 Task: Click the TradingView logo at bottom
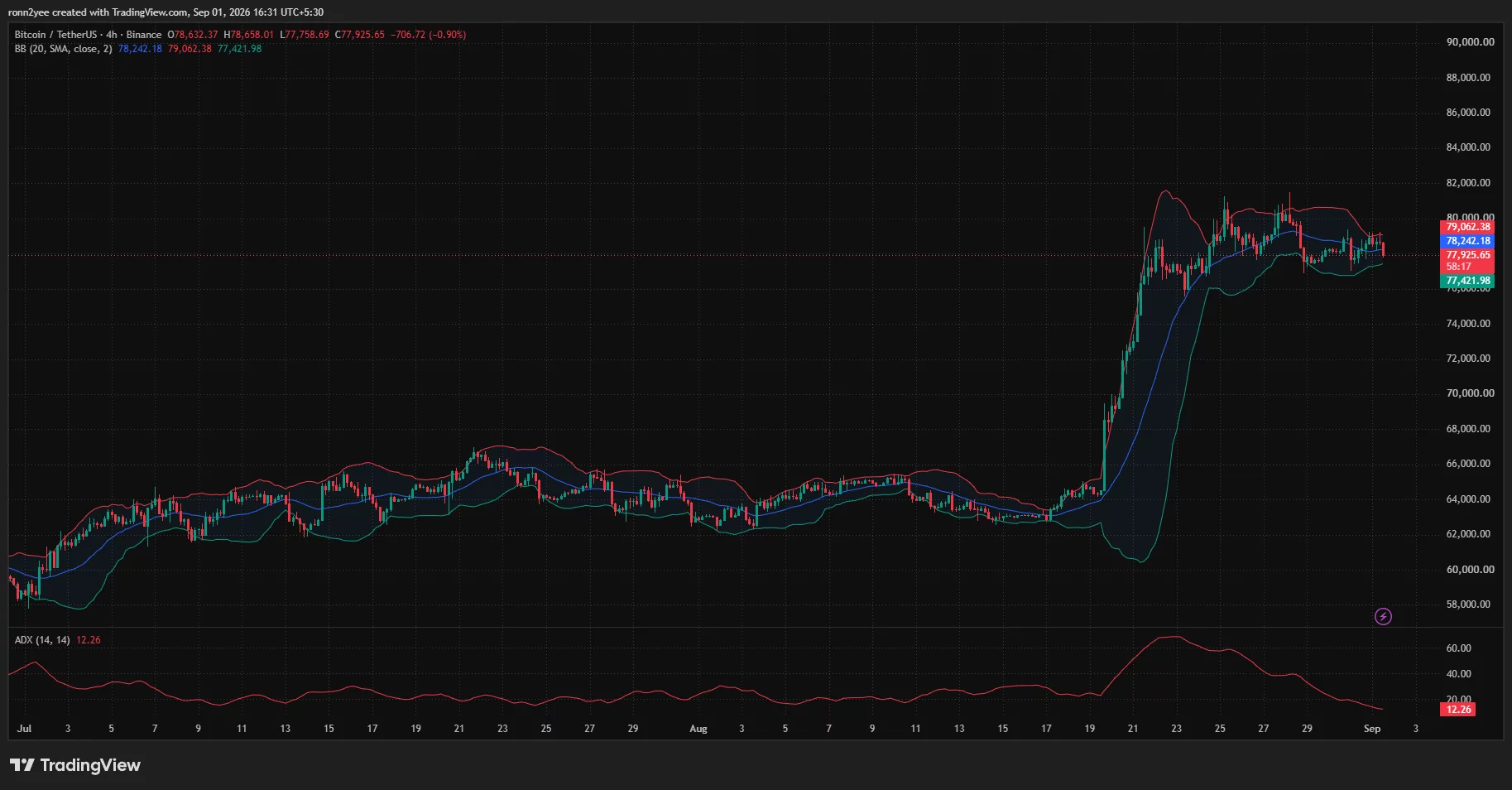tap(75, 765)
